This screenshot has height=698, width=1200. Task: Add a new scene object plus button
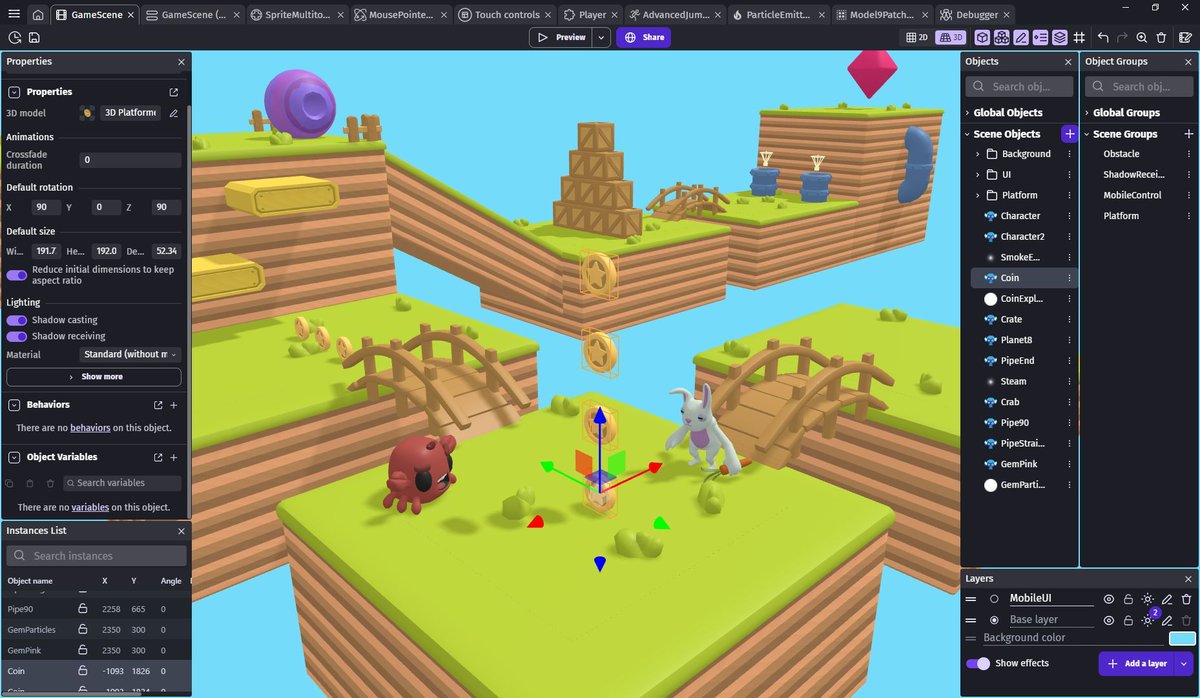pyautogui.click(x=1070, y=134)
